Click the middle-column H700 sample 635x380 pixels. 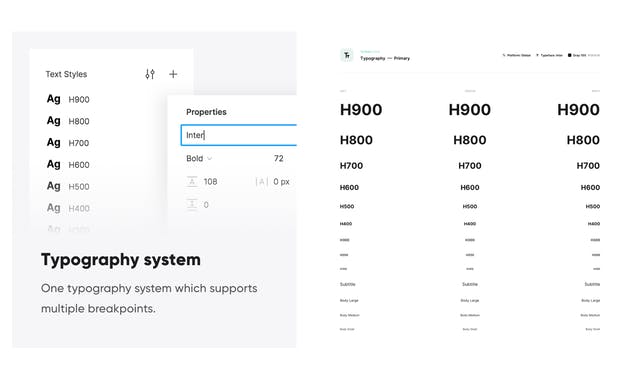tap(470, 166)
